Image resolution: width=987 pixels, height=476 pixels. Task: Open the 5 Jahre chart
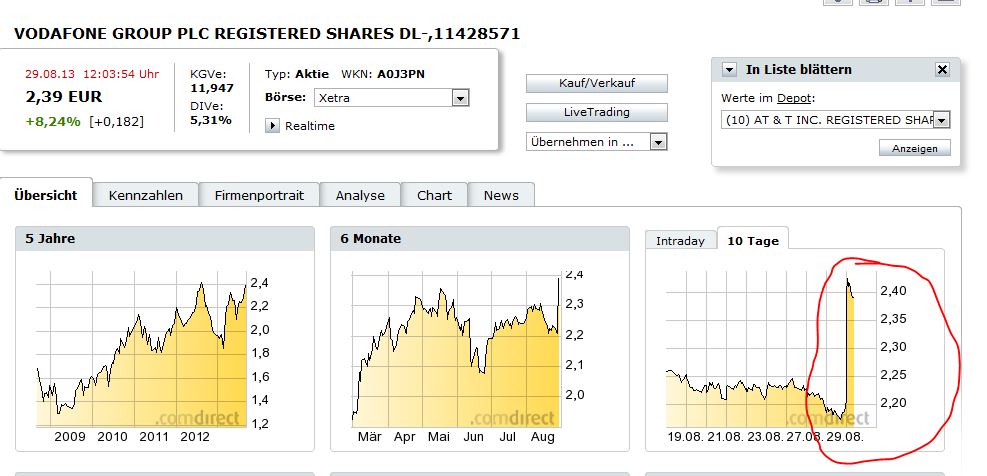tap(153, 356)
